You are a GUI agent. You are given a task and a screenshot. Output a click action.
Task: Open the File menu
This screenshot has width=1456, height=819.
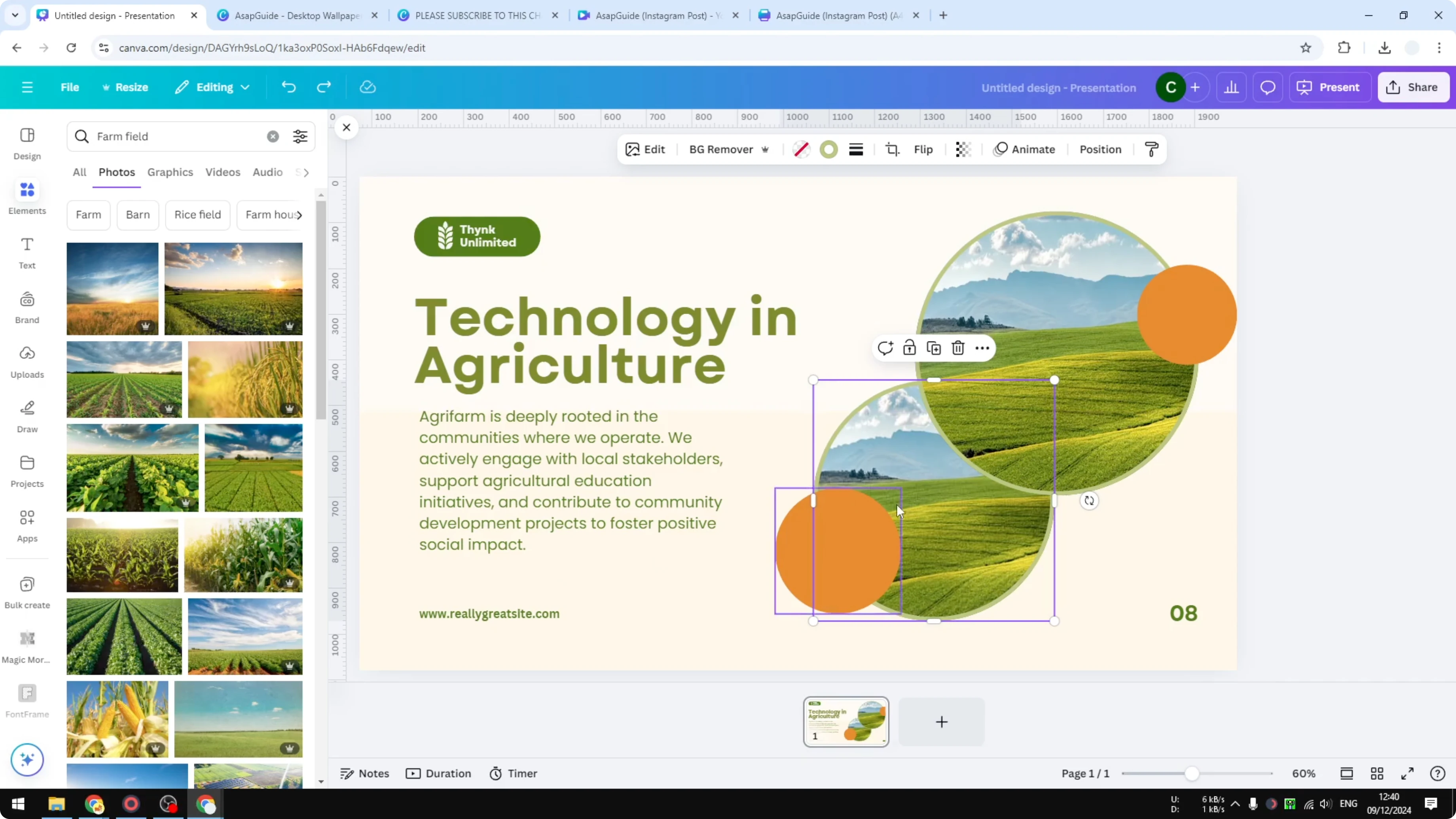click(x=70, y=87)
